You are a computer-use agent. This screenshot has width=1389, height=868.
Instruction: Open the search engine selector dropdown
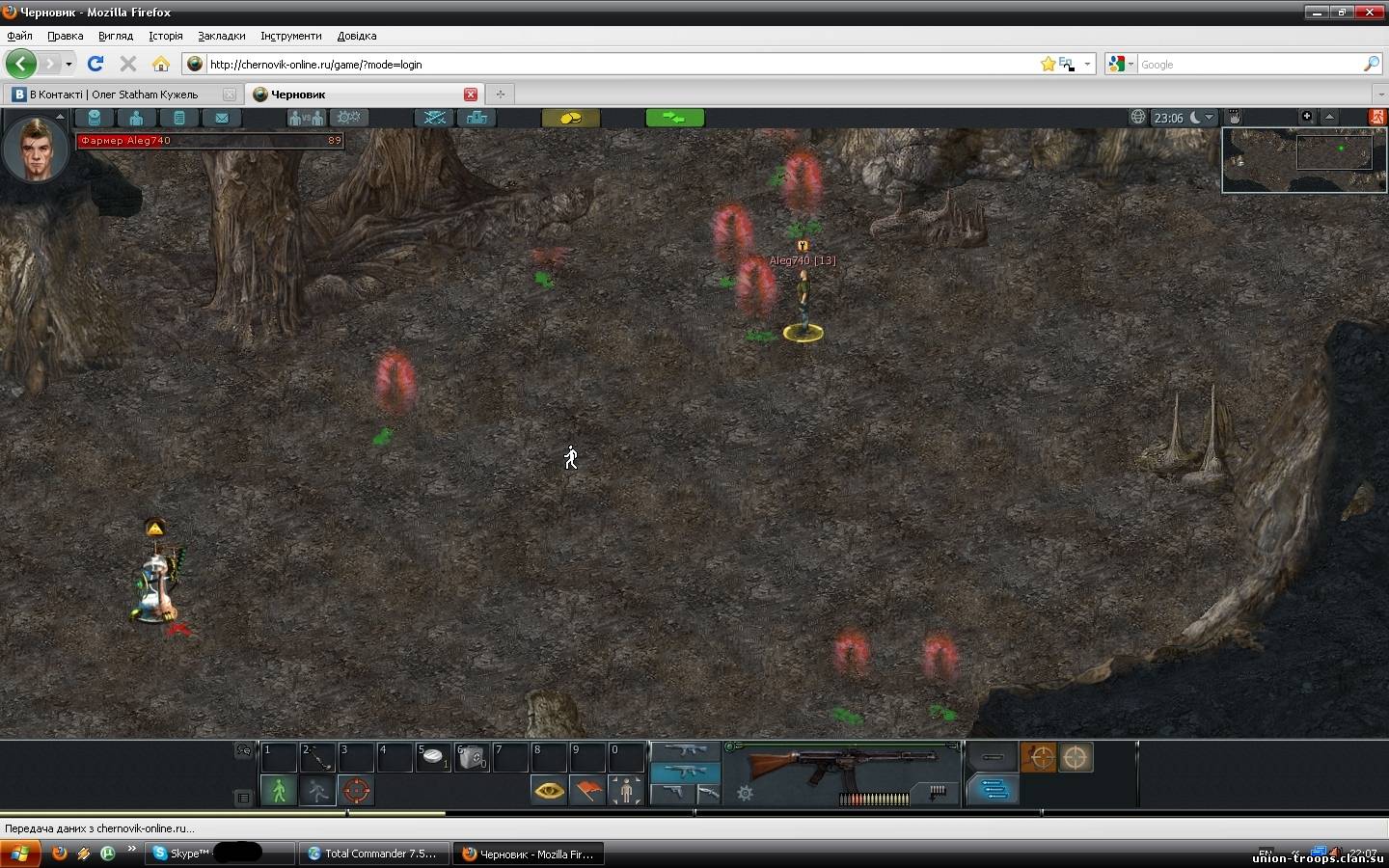coord(1122,65)
